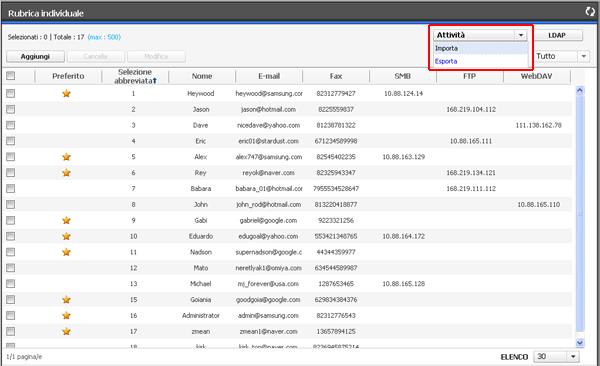The image size is (600, 366).
Task: Click SMB address 10.88.124.14
Action: [404, 93]
